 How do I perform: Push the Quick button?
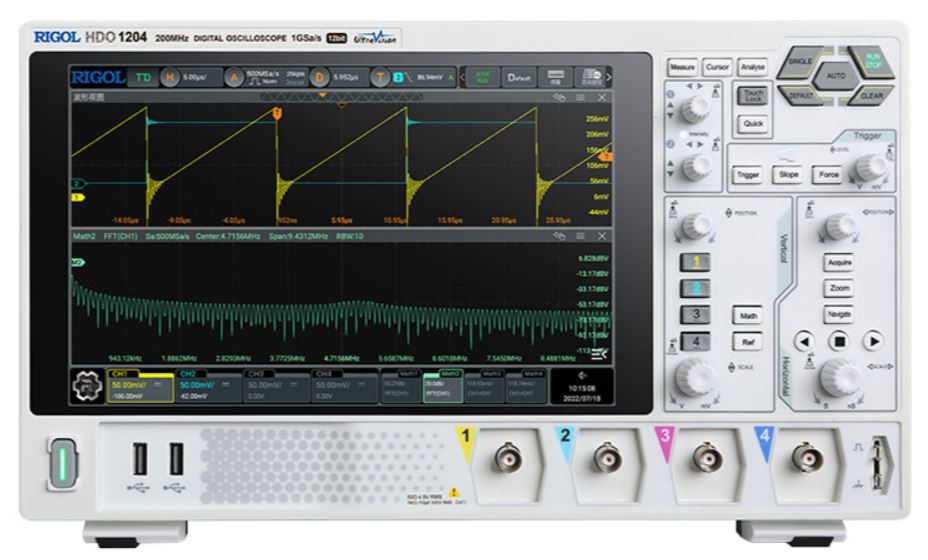tap(753, 124)
